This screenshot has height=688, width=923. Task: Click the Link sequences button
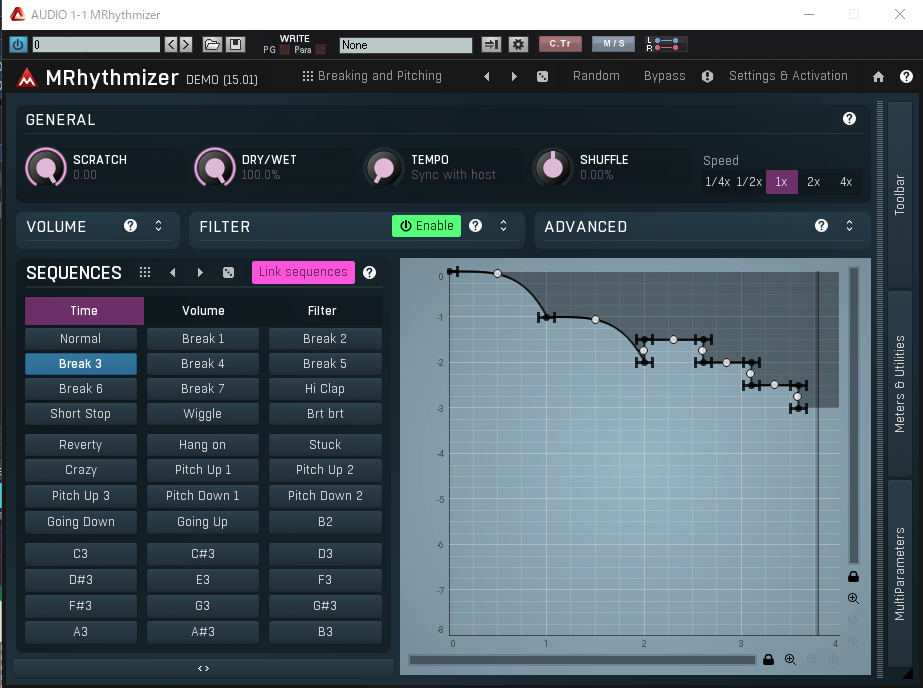[x=303, y=272]
